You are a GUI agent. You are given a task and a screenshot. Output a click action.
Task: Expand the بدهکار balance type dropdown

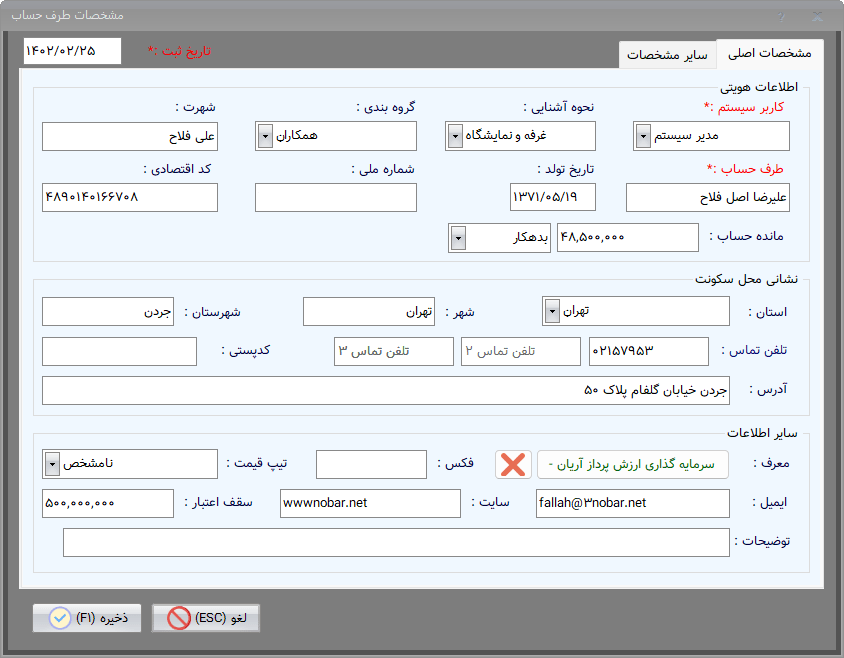click(x=458, y=238)
